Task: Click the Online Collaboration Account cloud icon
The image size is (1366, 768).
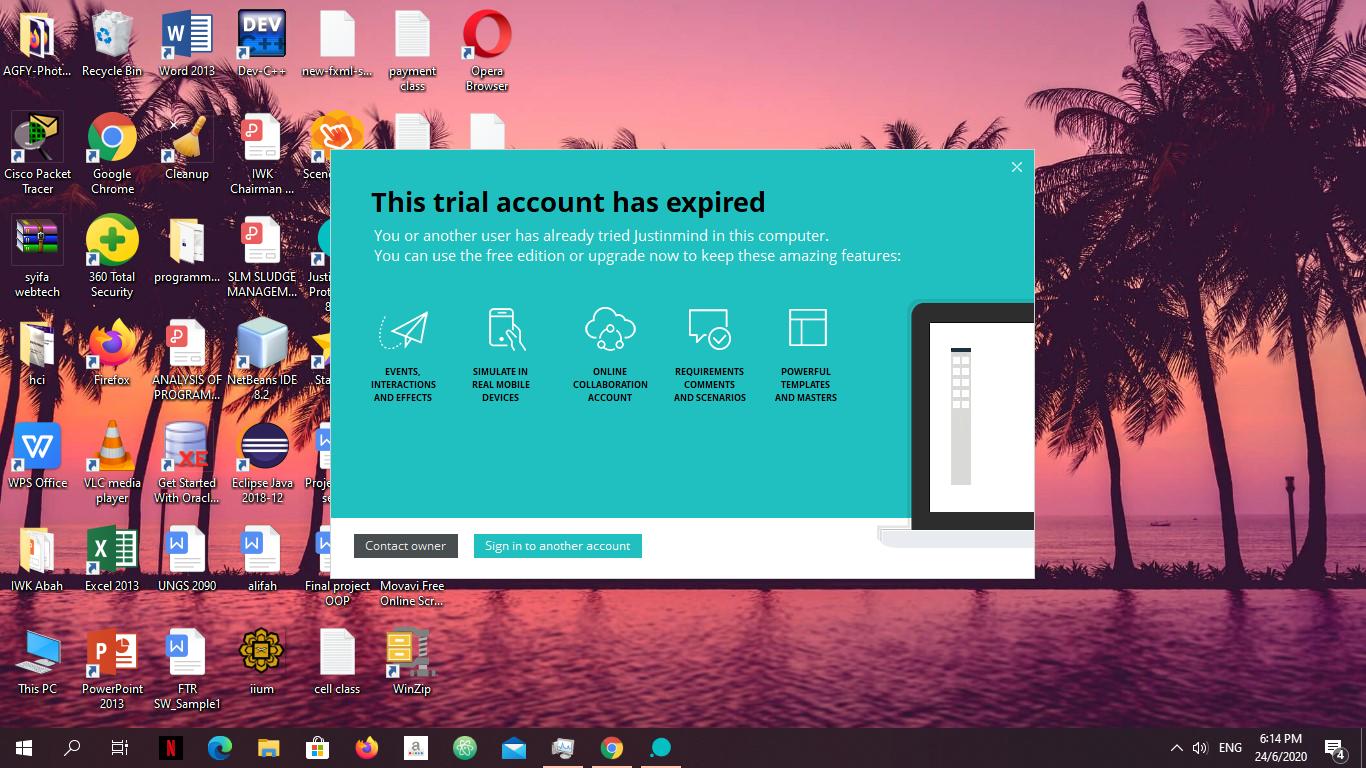Action: (x=610, y=329)
